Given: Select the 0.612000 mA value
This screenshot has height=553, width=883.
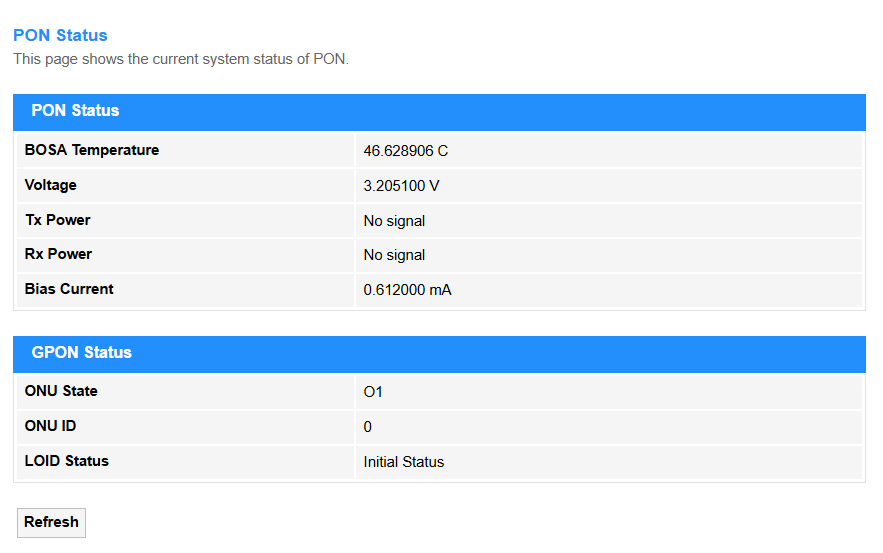Looking at the screenshot, I should click(x=407, y=290).
